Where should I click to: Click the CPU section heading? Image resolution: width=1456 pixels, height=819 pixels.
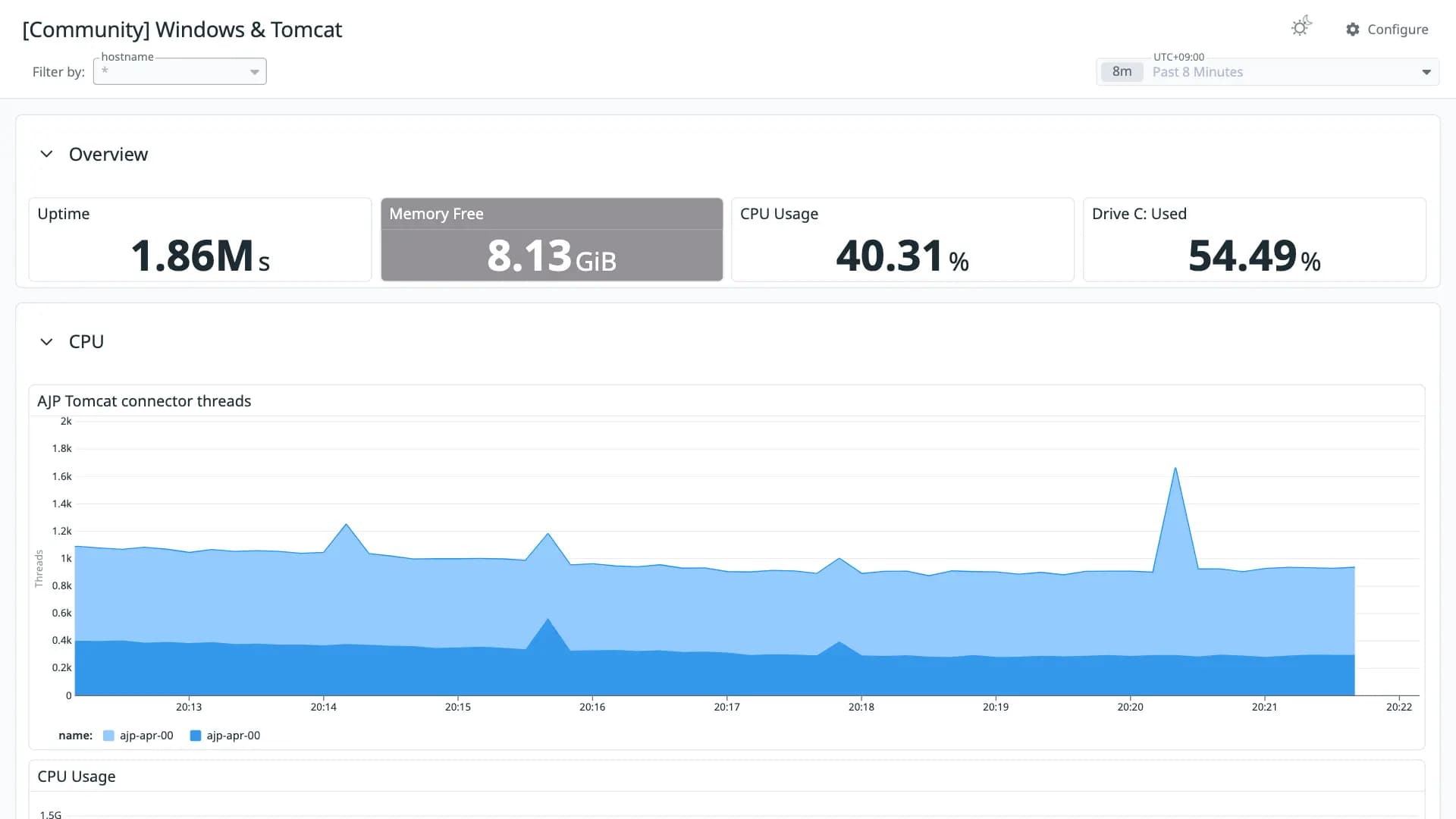pos(86,342)
